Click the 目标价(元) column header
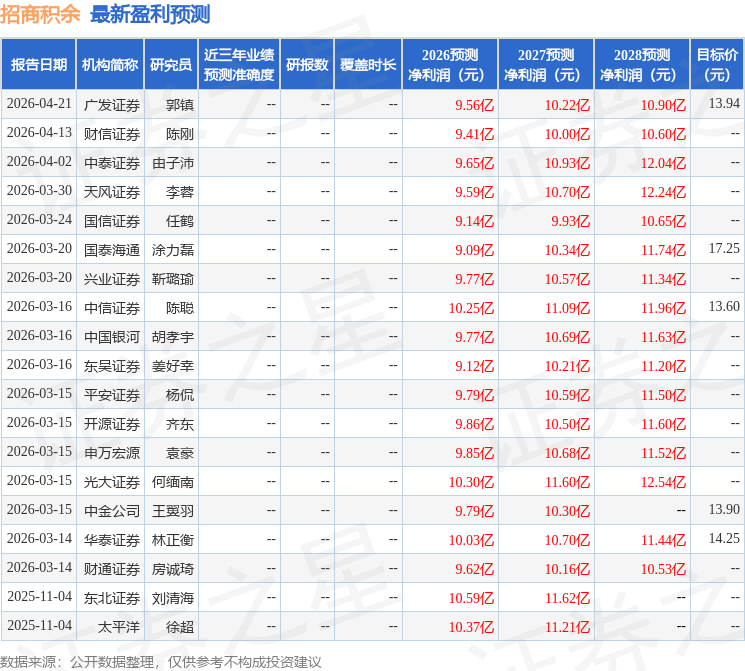The width and height of the screenshot is (745, 671). tap(717, 65)
